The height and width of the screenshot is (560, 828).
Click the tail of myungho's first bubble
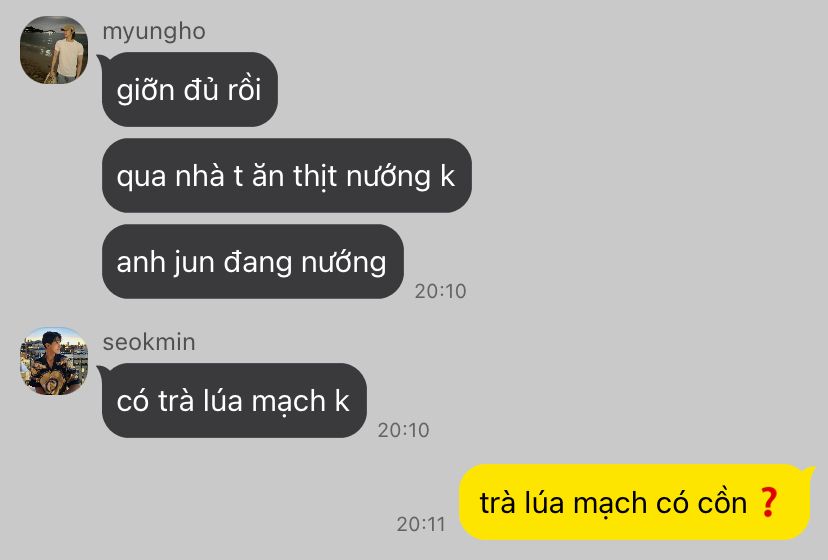click(102, 59)
